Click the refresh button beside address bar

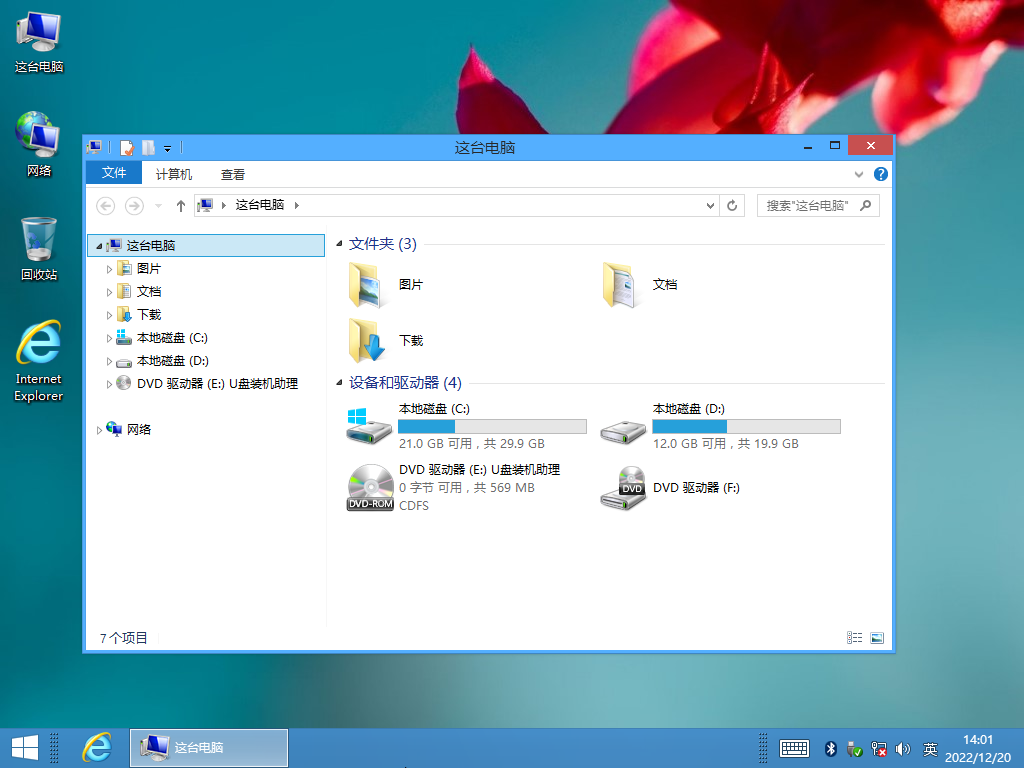click(733, 205)
